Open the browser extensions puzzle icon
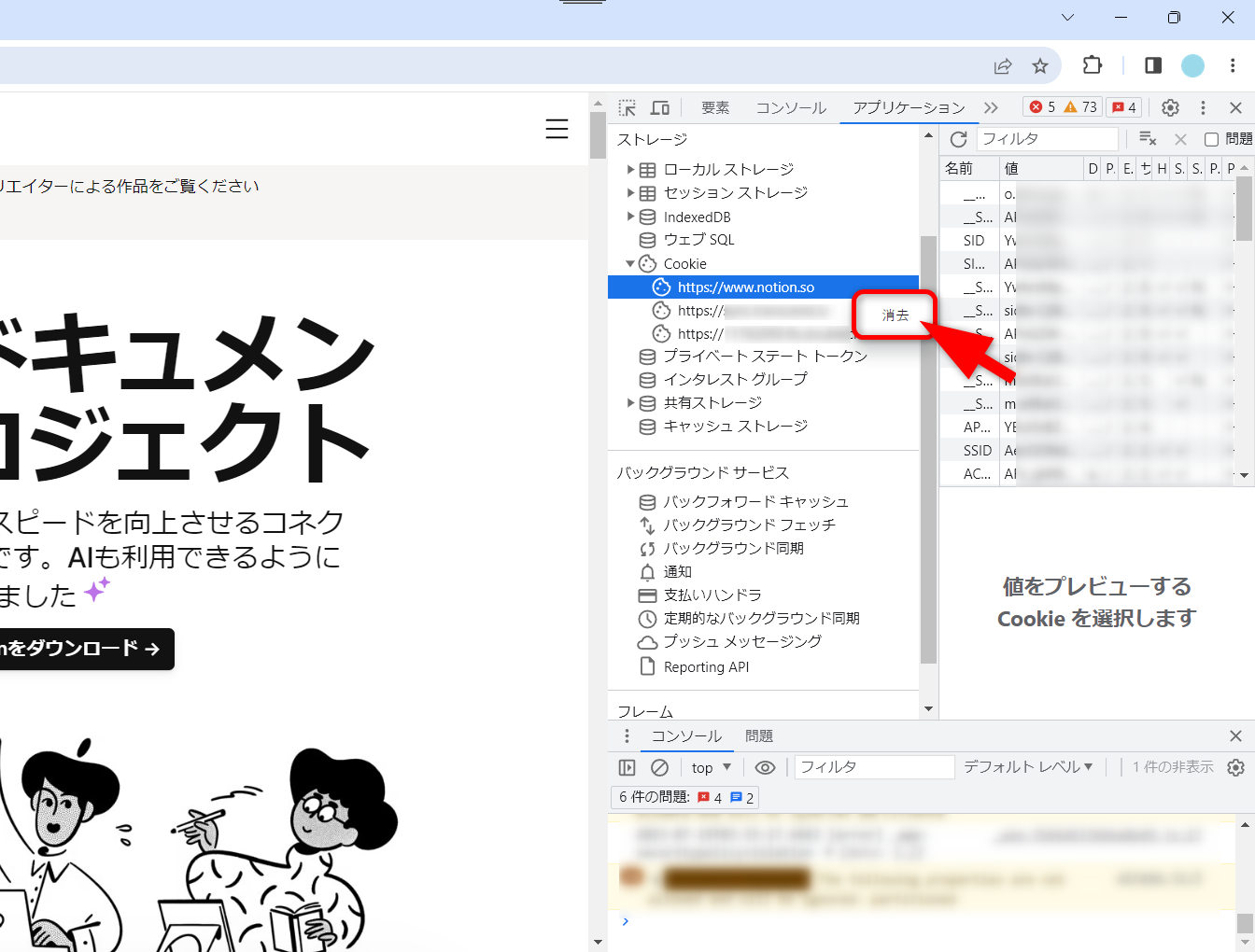Screen dimensions: 1255x952 [1092, 65]
